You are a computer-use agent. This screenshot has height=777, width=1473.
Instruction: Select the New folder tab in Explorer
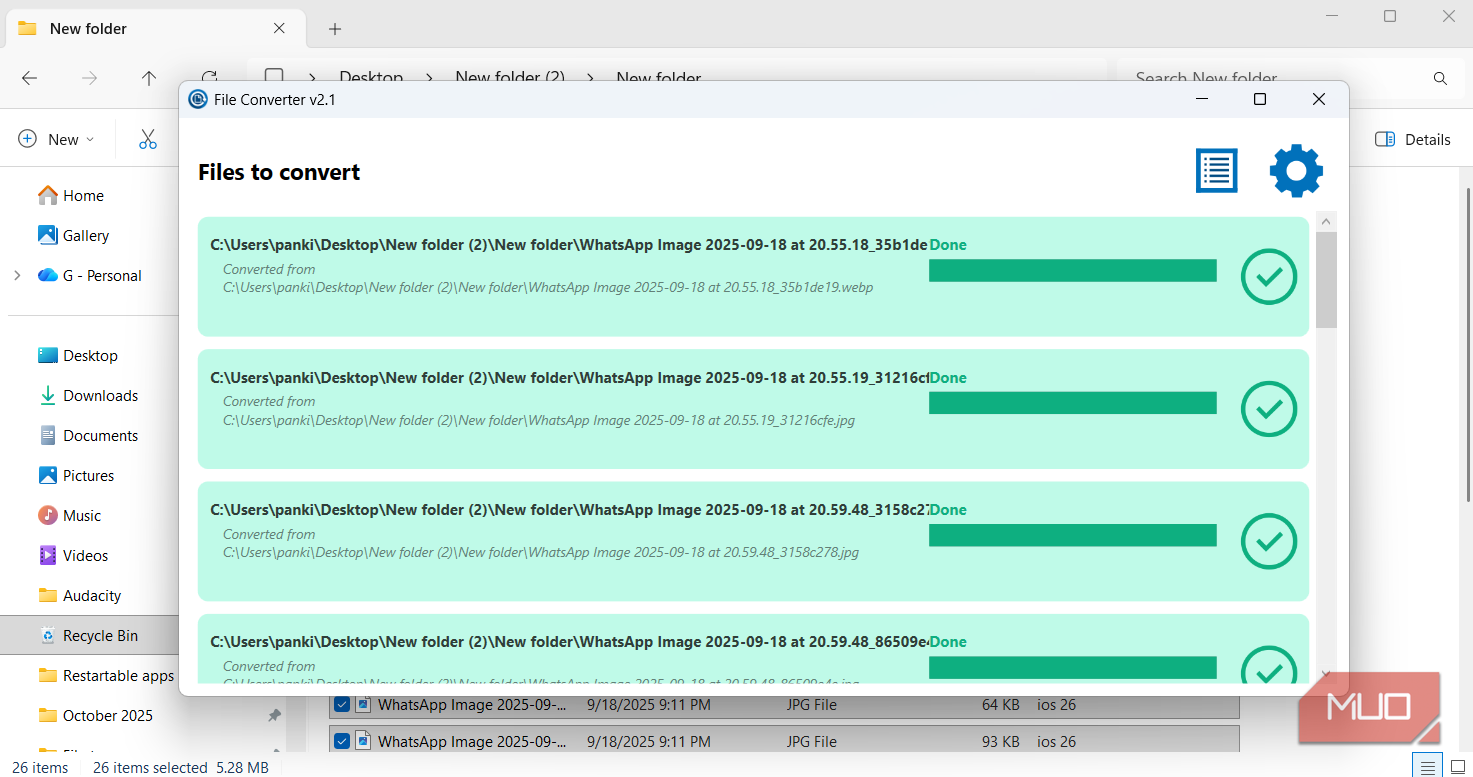pos(154,29)
